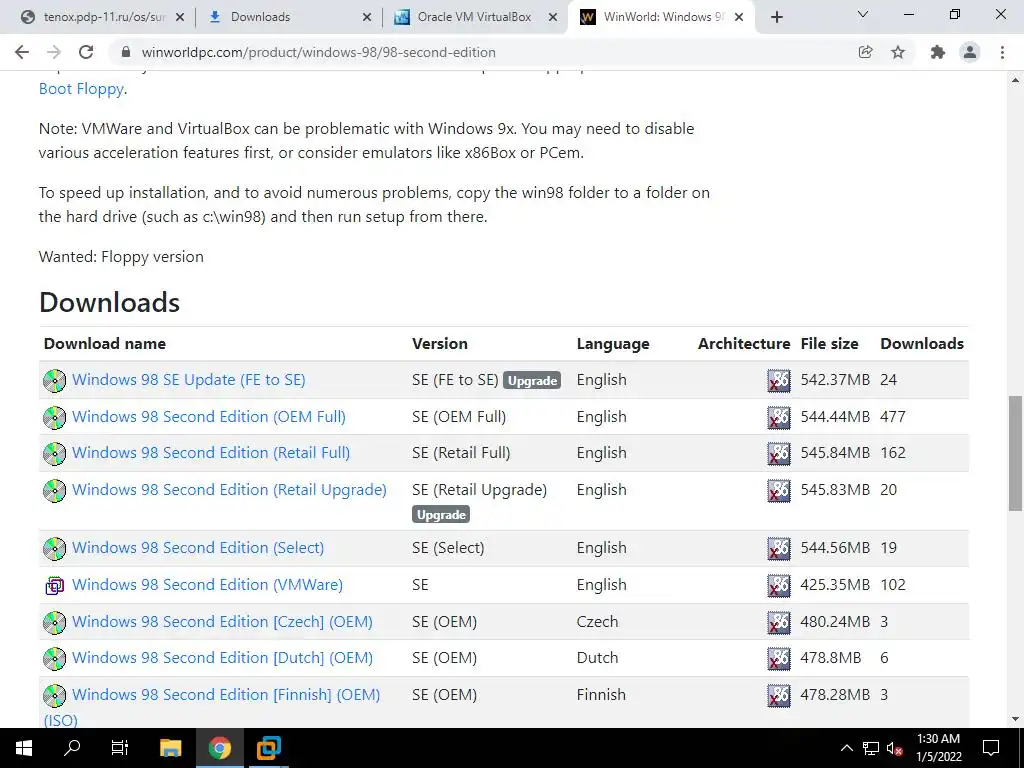This screenshot has width=1024, height=768.
Task: Open the VirtualBox icon on the taskbar
Action: (268, 748)
